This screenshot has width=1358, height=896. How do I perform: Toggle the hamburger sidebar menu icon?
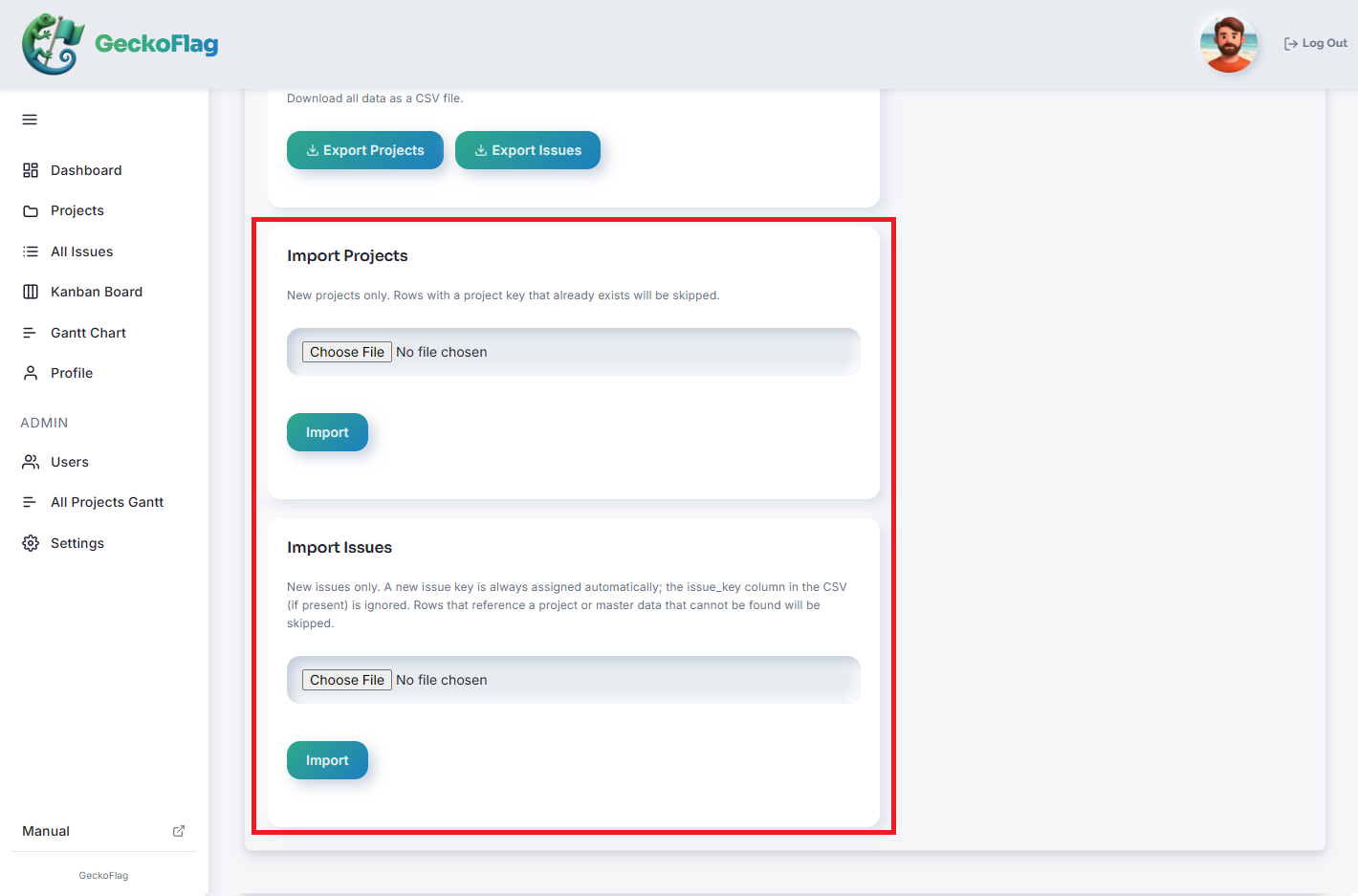point(30,120)
